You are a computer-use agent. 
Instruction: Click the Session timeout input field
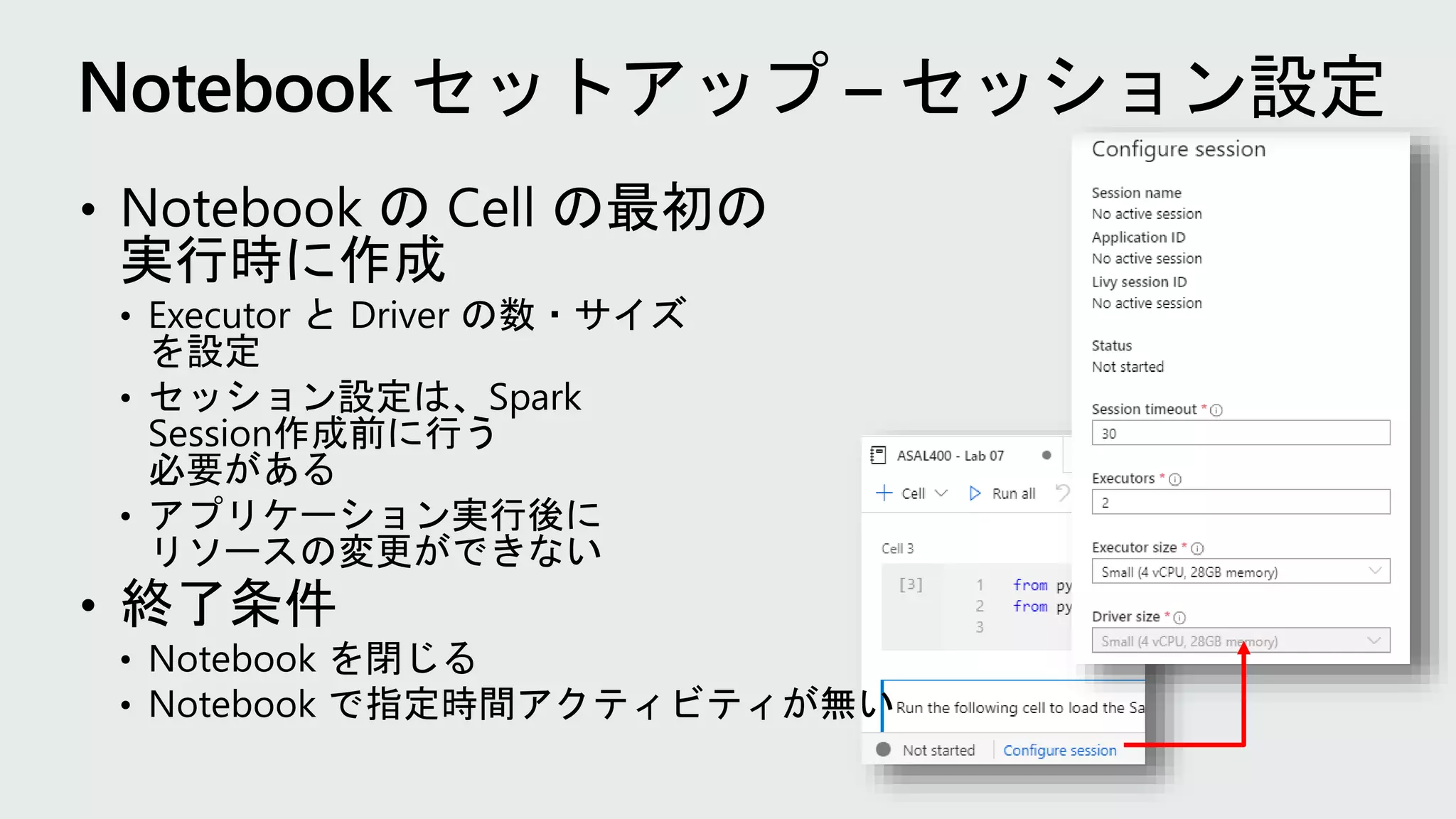1241,433
